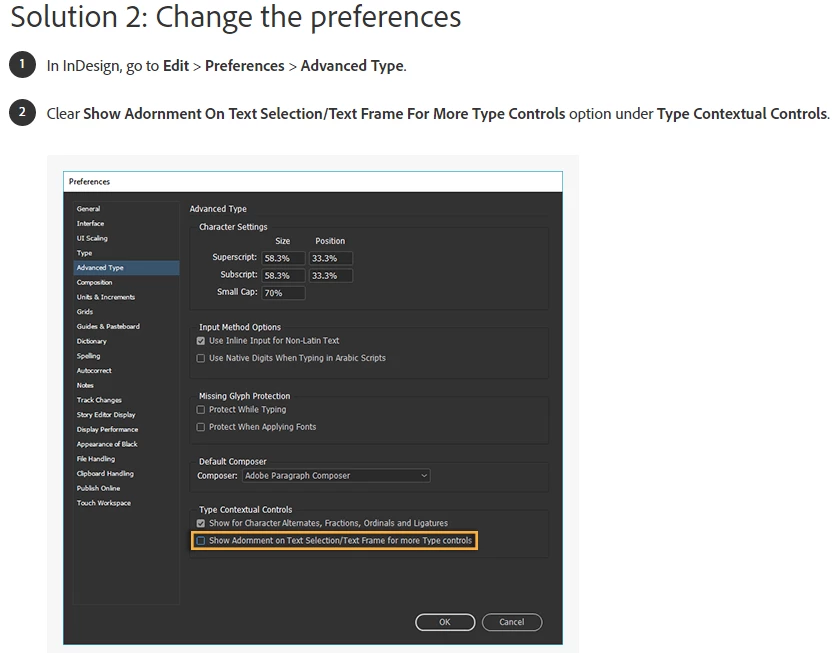Click the 'Input Method Options' group label
Image resolution: width=839 pixels, height=653 pixels.
coord(240,327)
